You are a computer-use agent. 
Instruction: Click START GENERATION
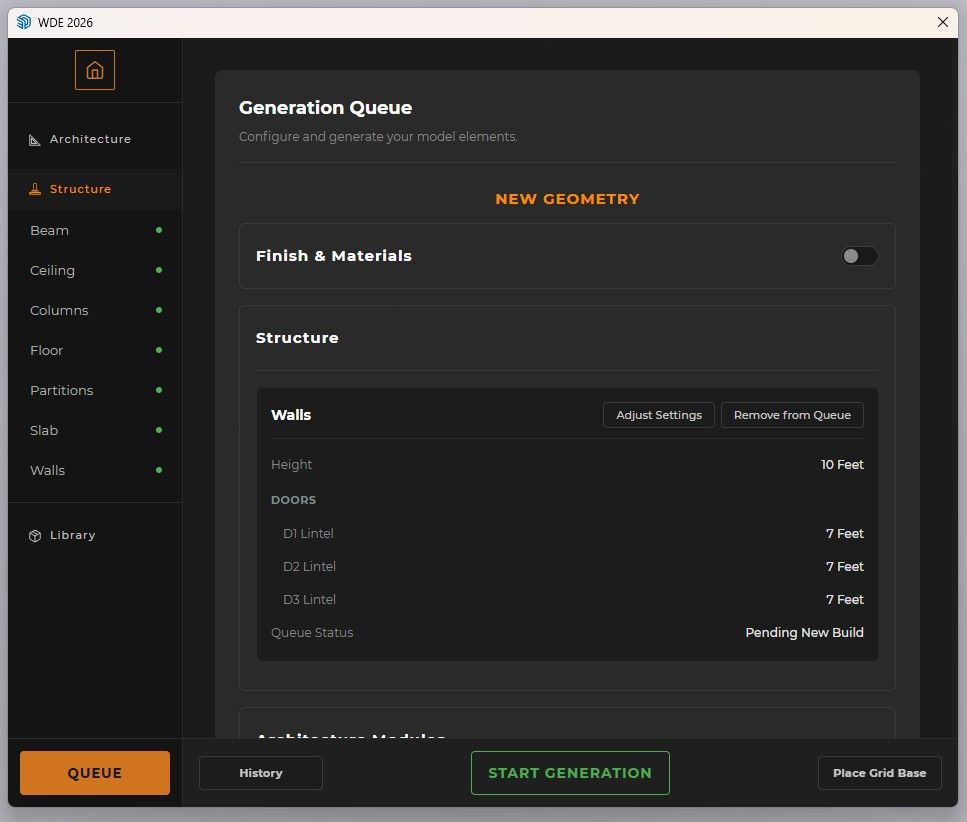coord(570,773)
